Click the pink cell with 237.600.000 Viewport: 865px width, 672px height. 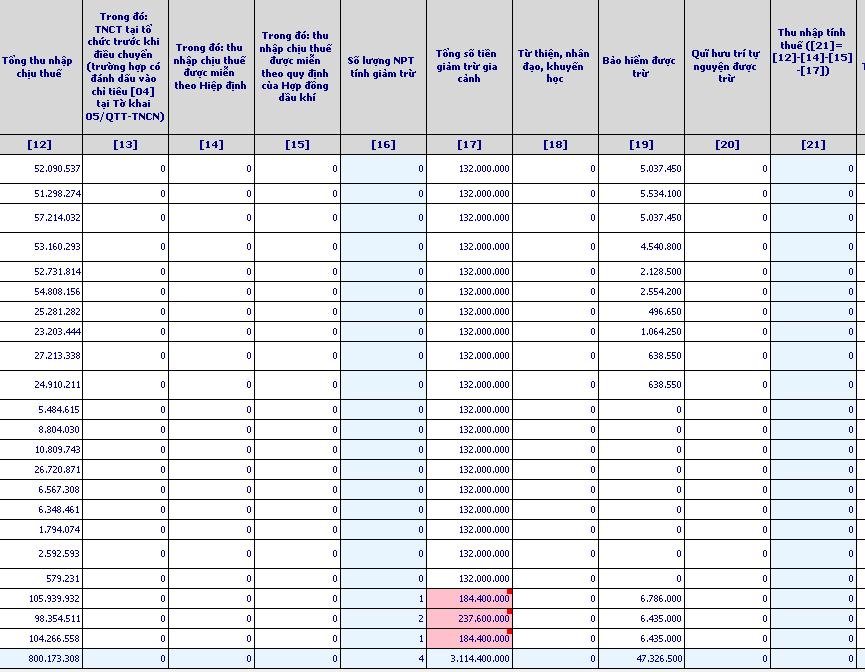[x=469, y=618]
